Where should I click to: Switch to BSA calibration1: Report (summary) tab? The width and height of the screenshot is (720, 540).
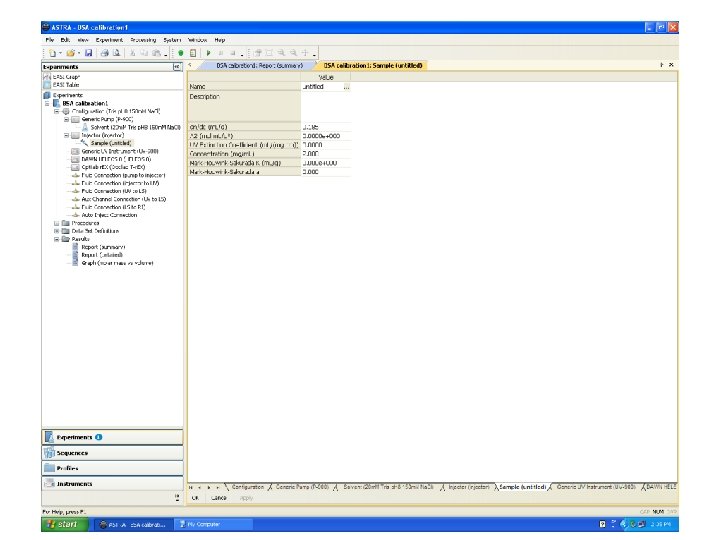coord(259,66)
